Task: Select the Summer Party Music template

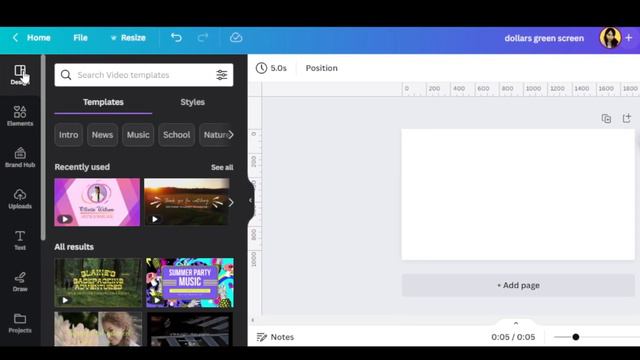Action: tap(190, 282)
